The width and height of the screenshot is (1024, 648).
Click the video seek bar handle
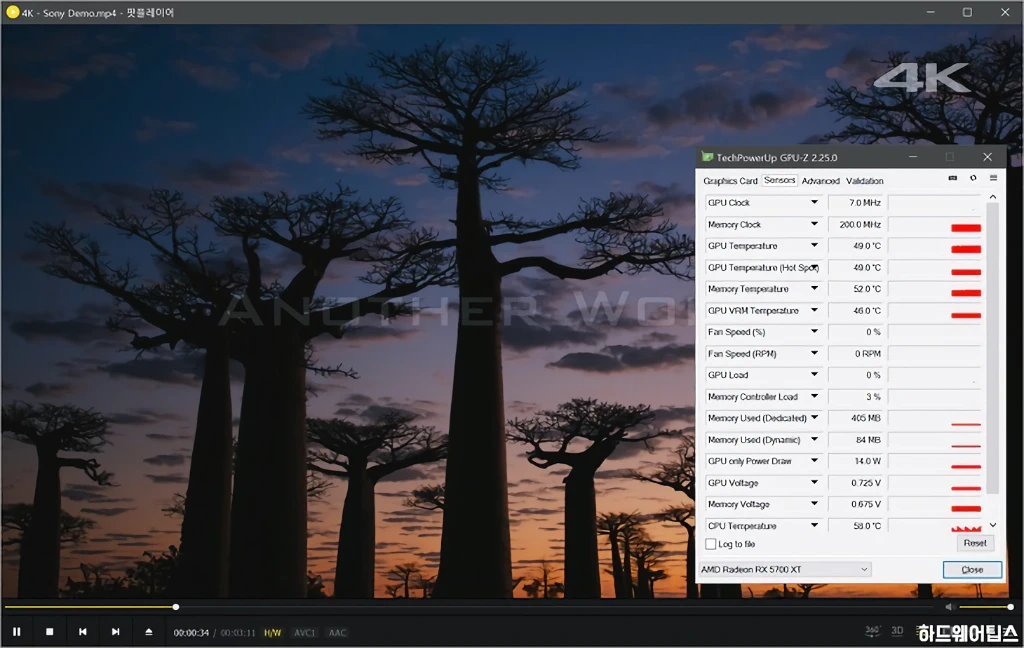click(x=176, y=607)
